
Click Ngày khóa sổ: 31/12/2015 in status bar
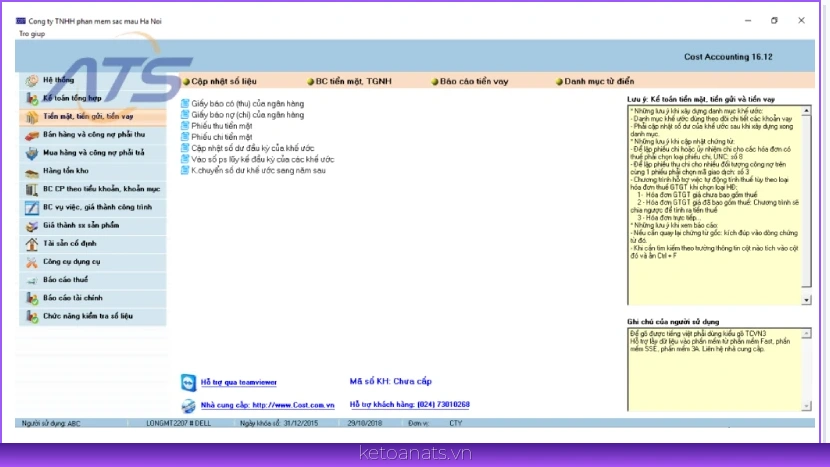click(279, 424)
